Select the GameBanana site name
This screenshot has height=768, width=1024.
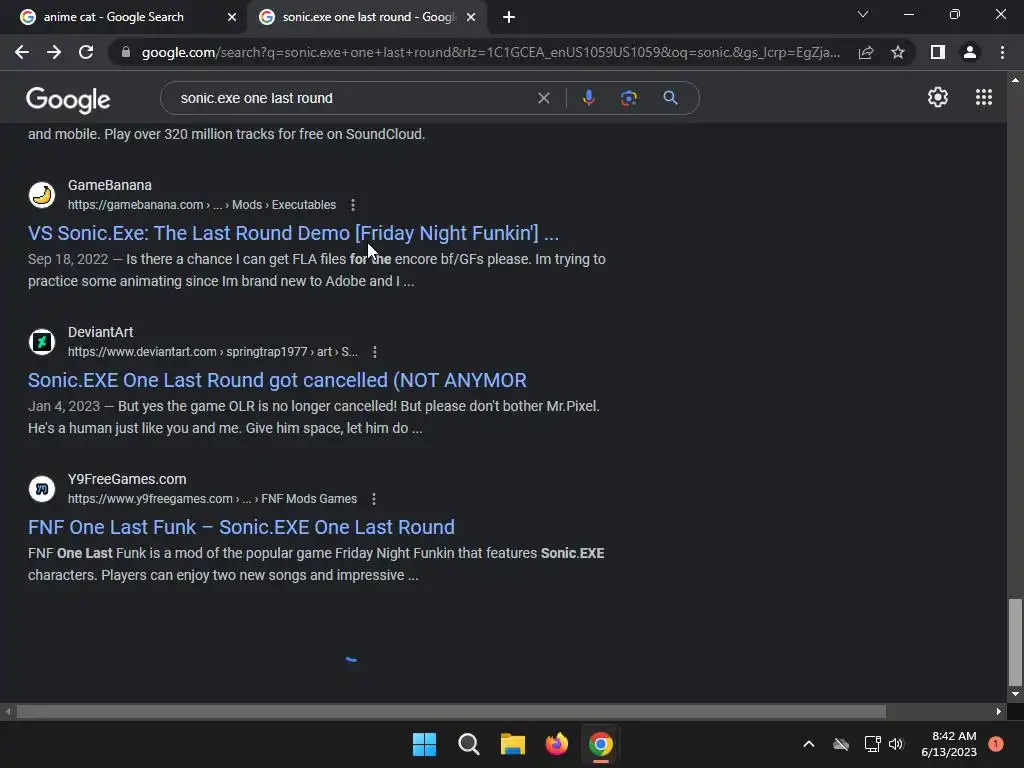point(110,185)
